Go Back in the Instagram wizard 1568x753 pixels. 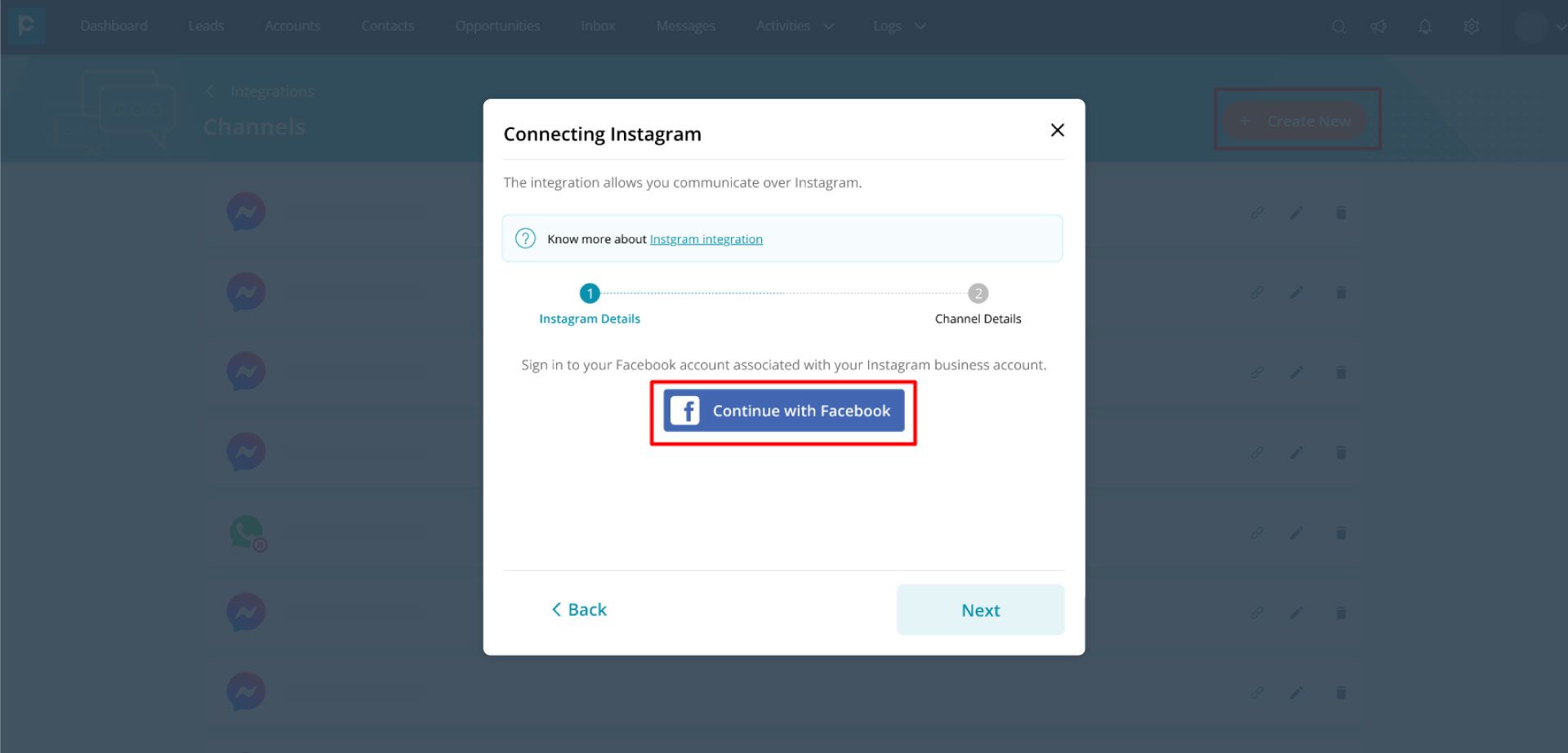click(579, 610)
